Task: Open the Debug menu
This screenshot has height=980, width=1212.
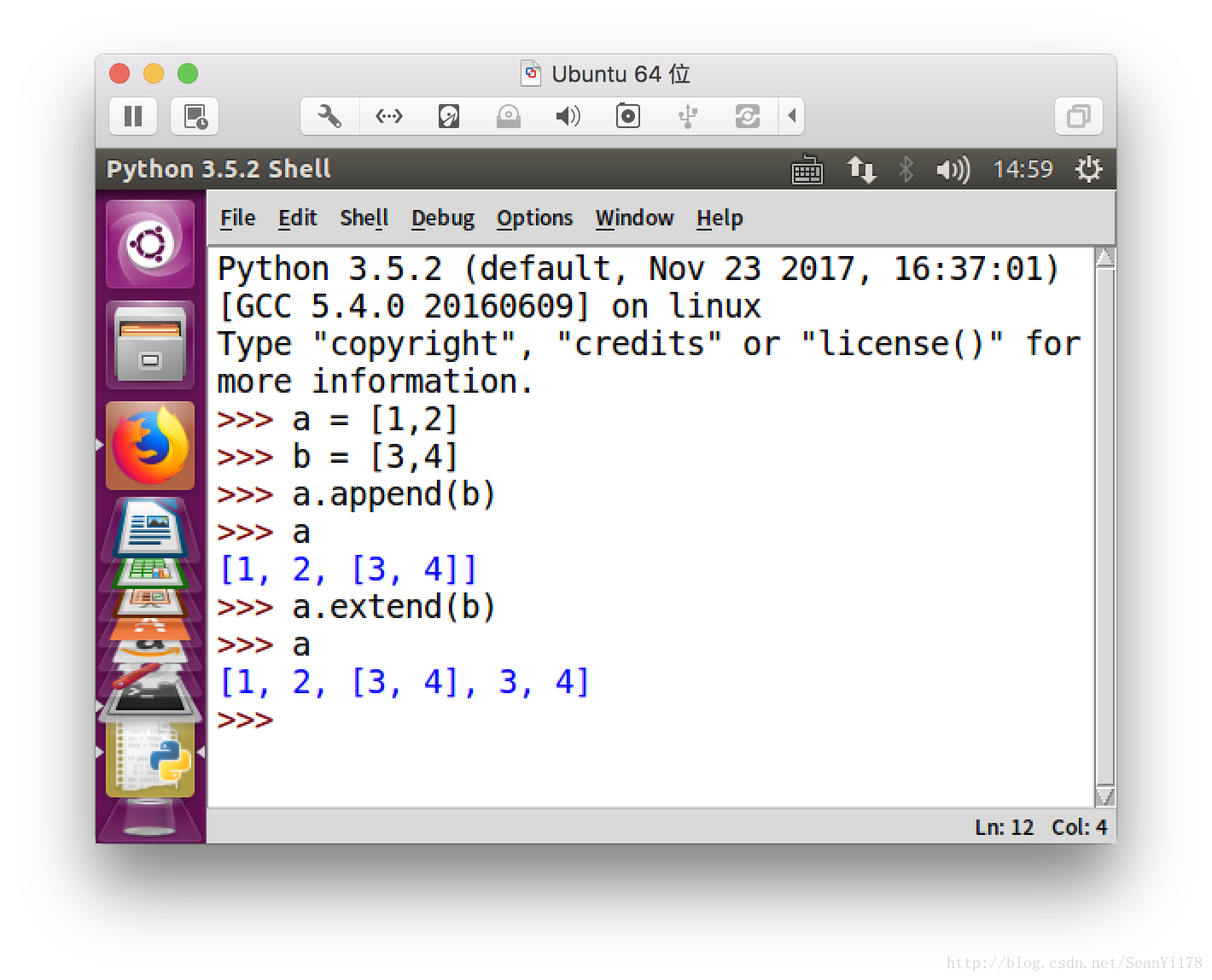Action: tap(442, 219)
